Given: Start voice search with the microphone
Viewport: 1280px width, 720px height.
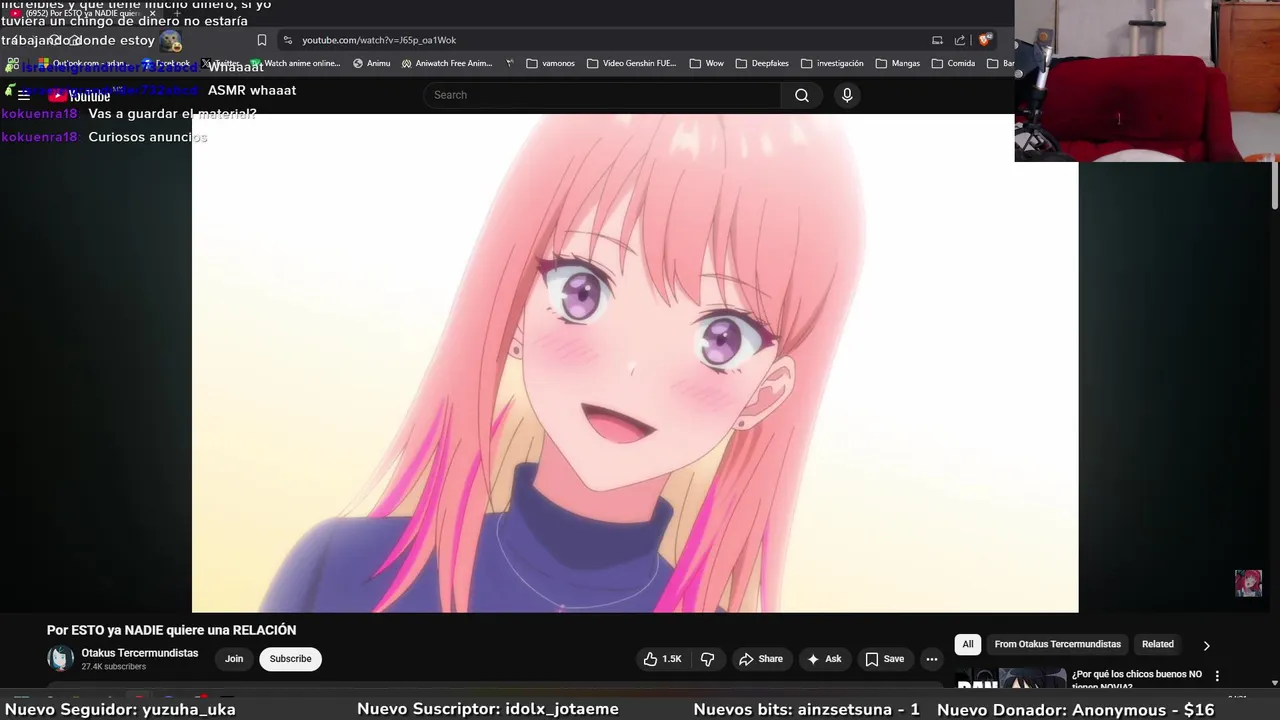Looking at the screenshot, I should click(x=847, y=95).
